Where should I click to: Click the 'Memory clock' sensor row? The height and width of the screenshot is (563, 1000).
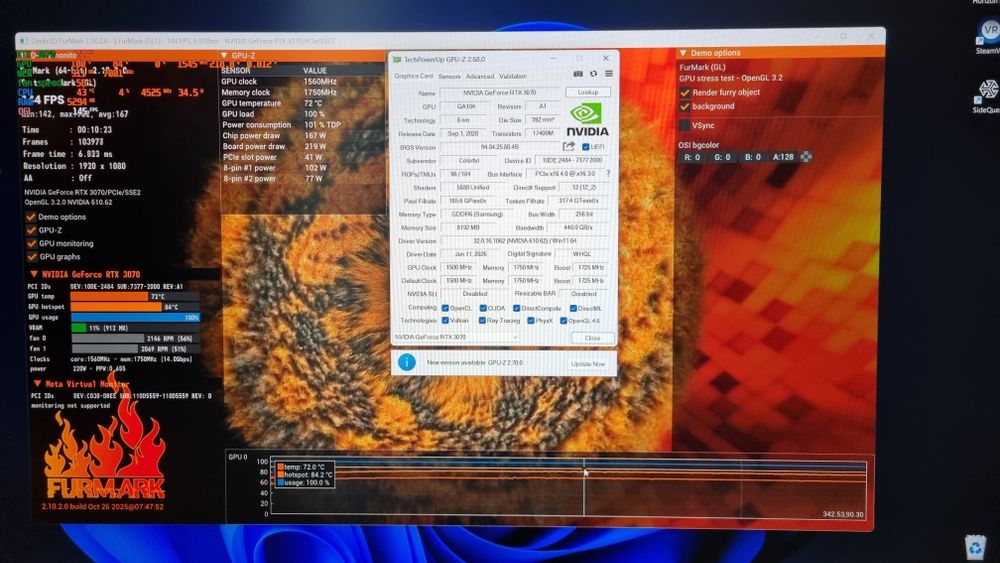[x=301, y=92]
